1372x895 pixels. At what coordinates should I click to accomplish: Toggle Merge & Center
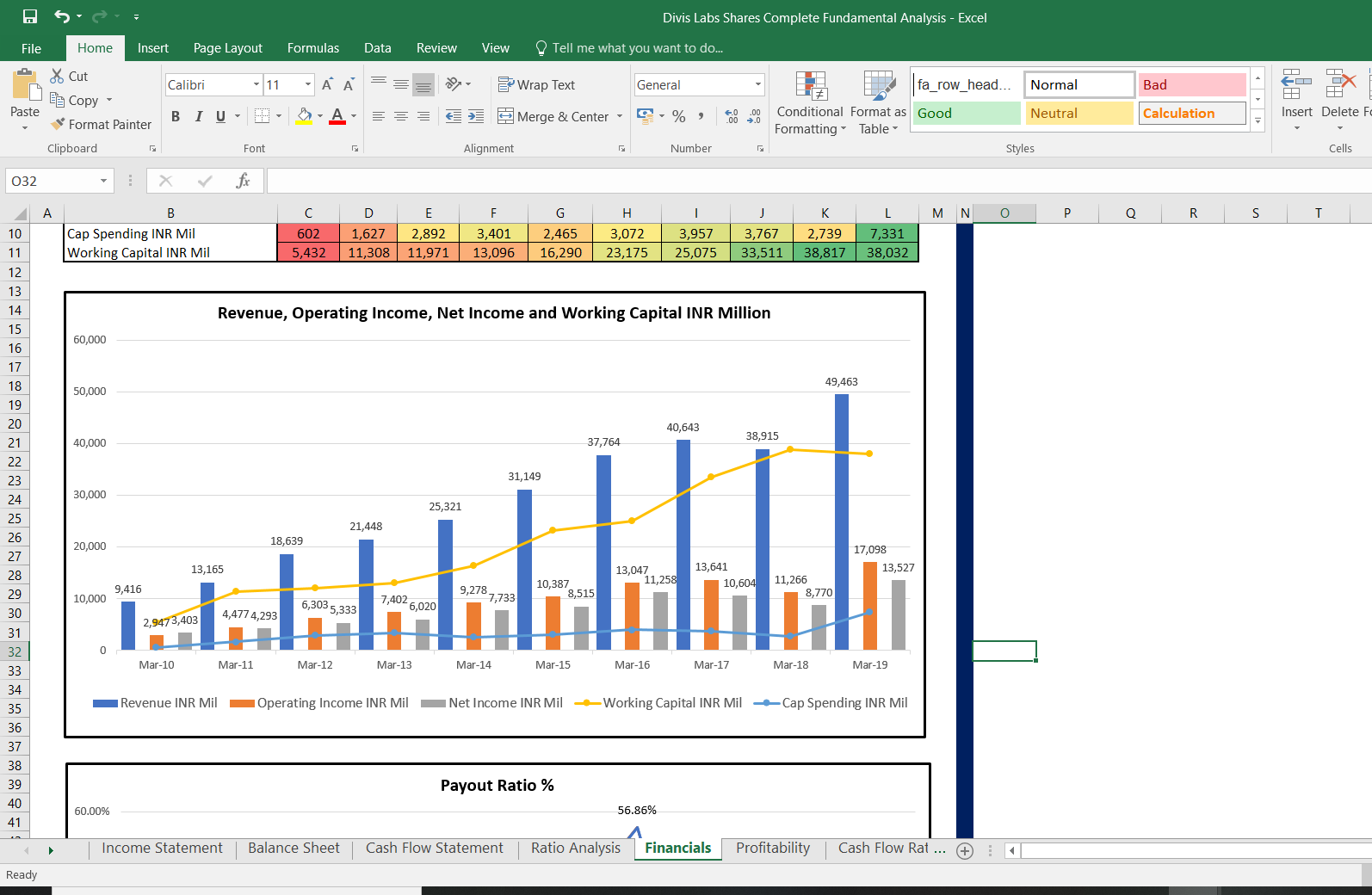553,116
